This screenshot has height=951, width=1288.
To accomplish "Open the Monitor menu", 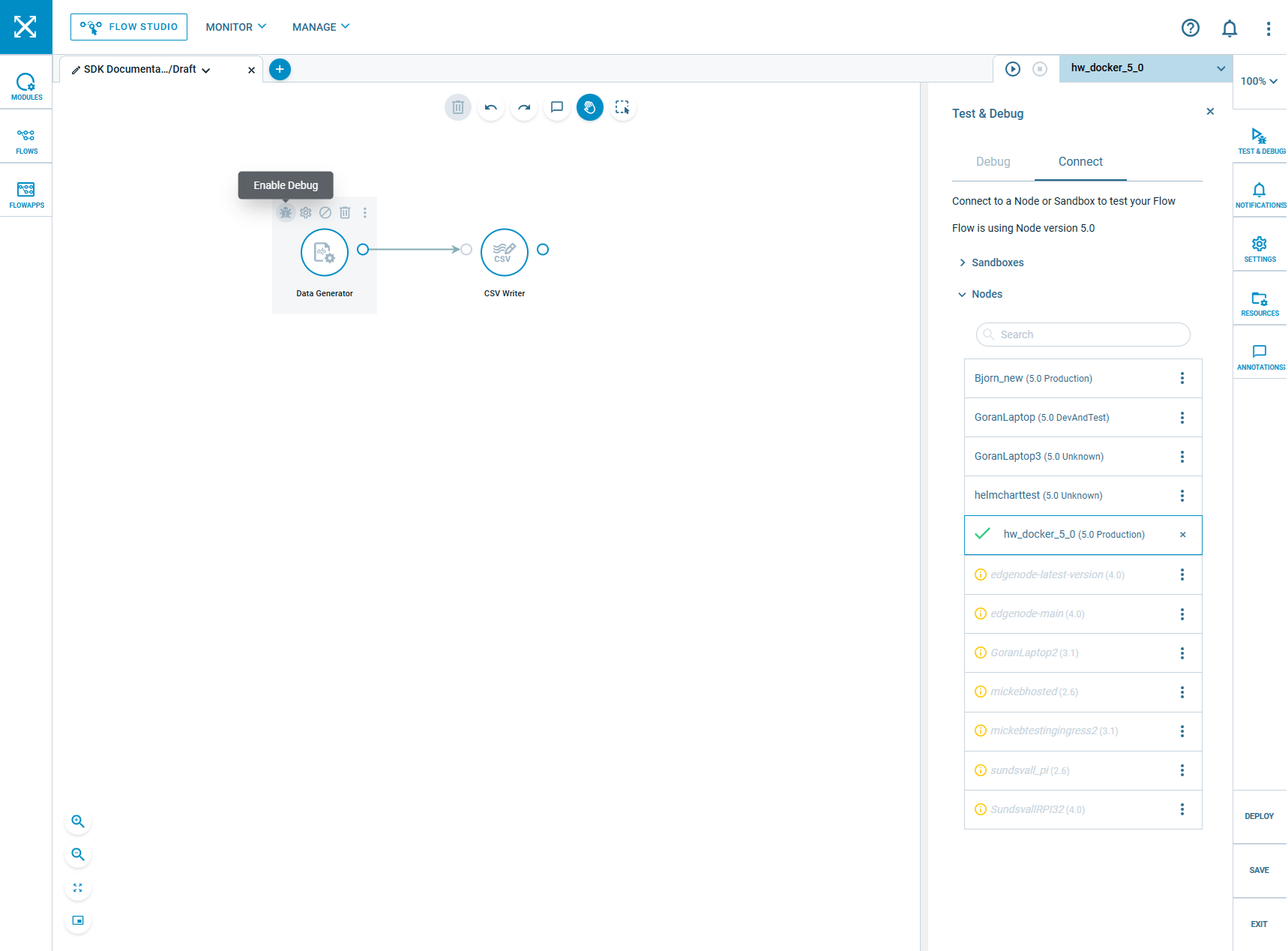I will [235, 27].
